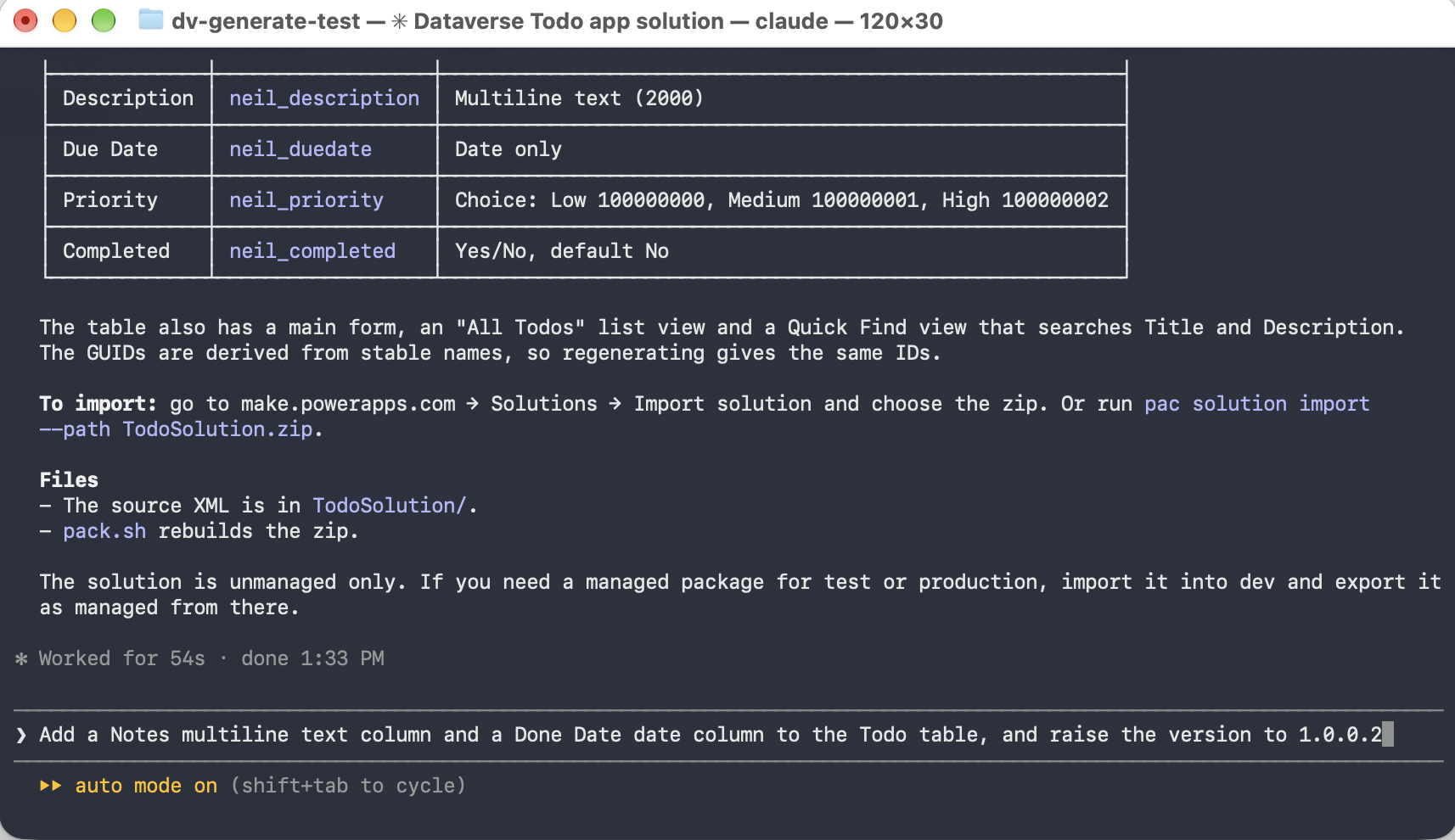Click the 'Choice: Low 100000000' cell
1455x840 pixels.
point(782,200)
